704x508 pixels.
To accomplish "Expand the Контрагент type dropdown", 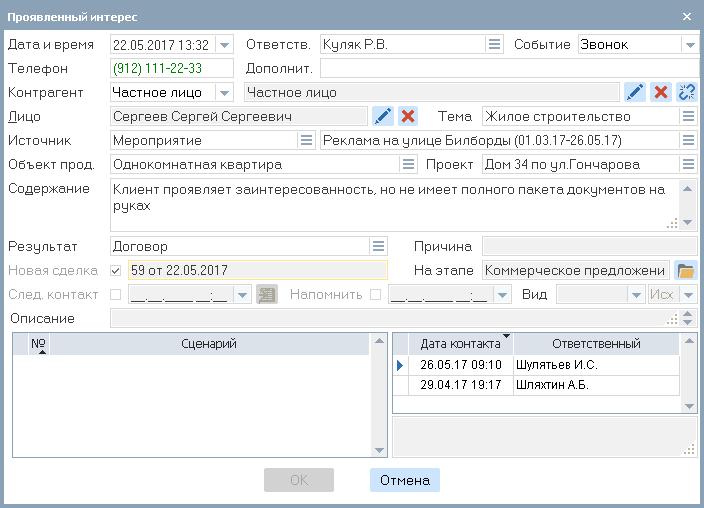I will pos(223,93).
